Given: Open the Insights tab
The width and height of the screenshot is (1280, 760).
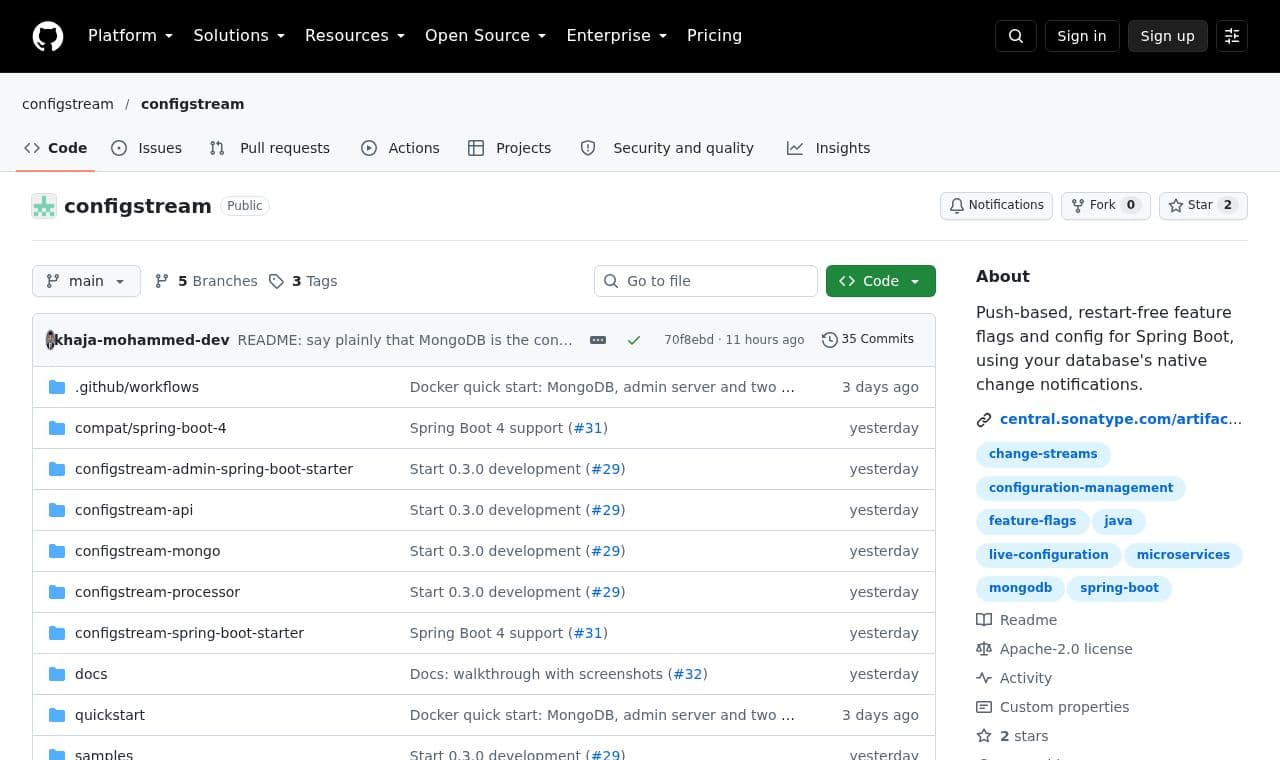Looking at the screenshot, I should click(828, 148).
